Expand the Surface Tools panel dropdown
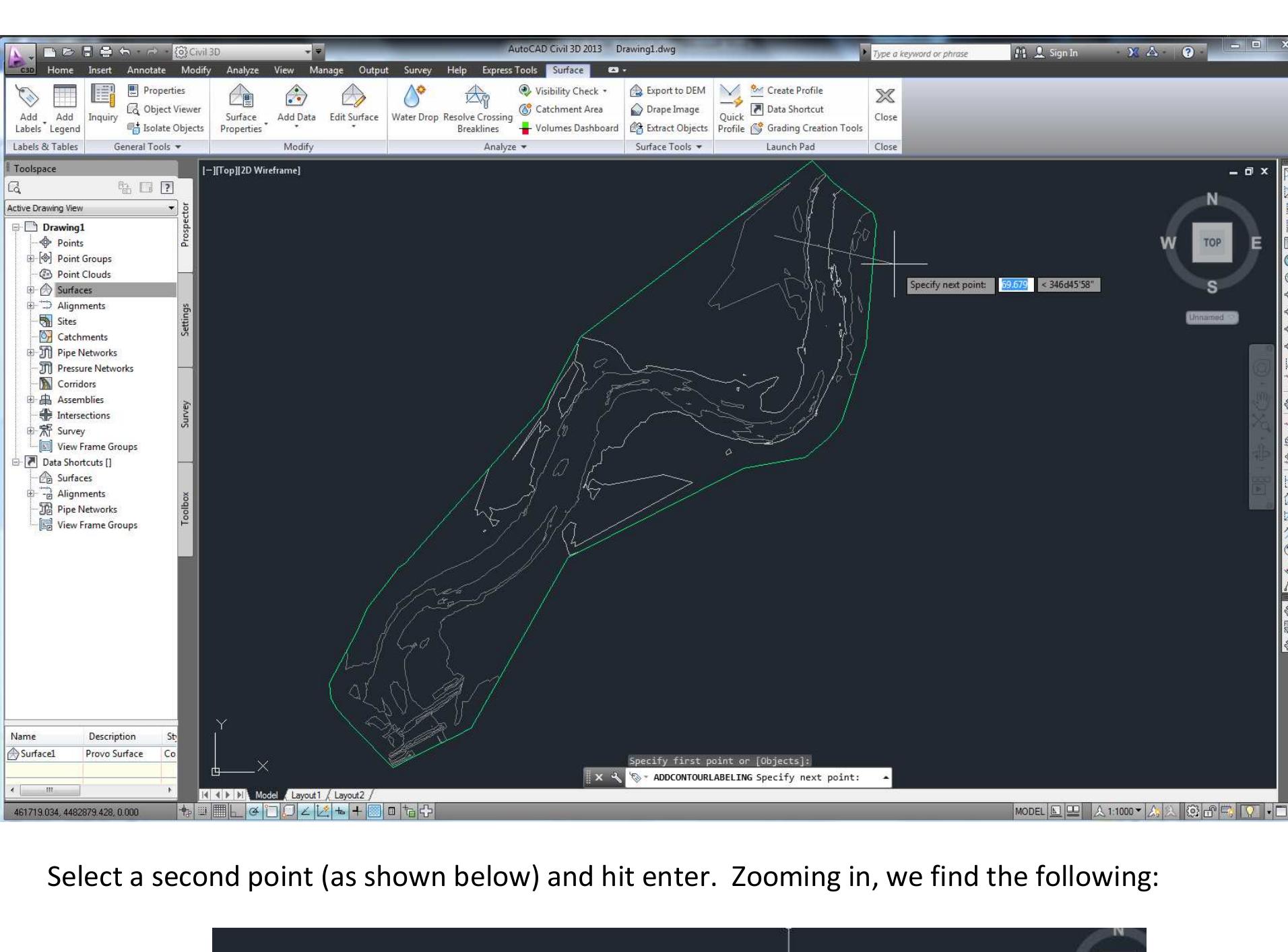The width and height of the screenshot is (1288, 952). (x=668, y=147)
